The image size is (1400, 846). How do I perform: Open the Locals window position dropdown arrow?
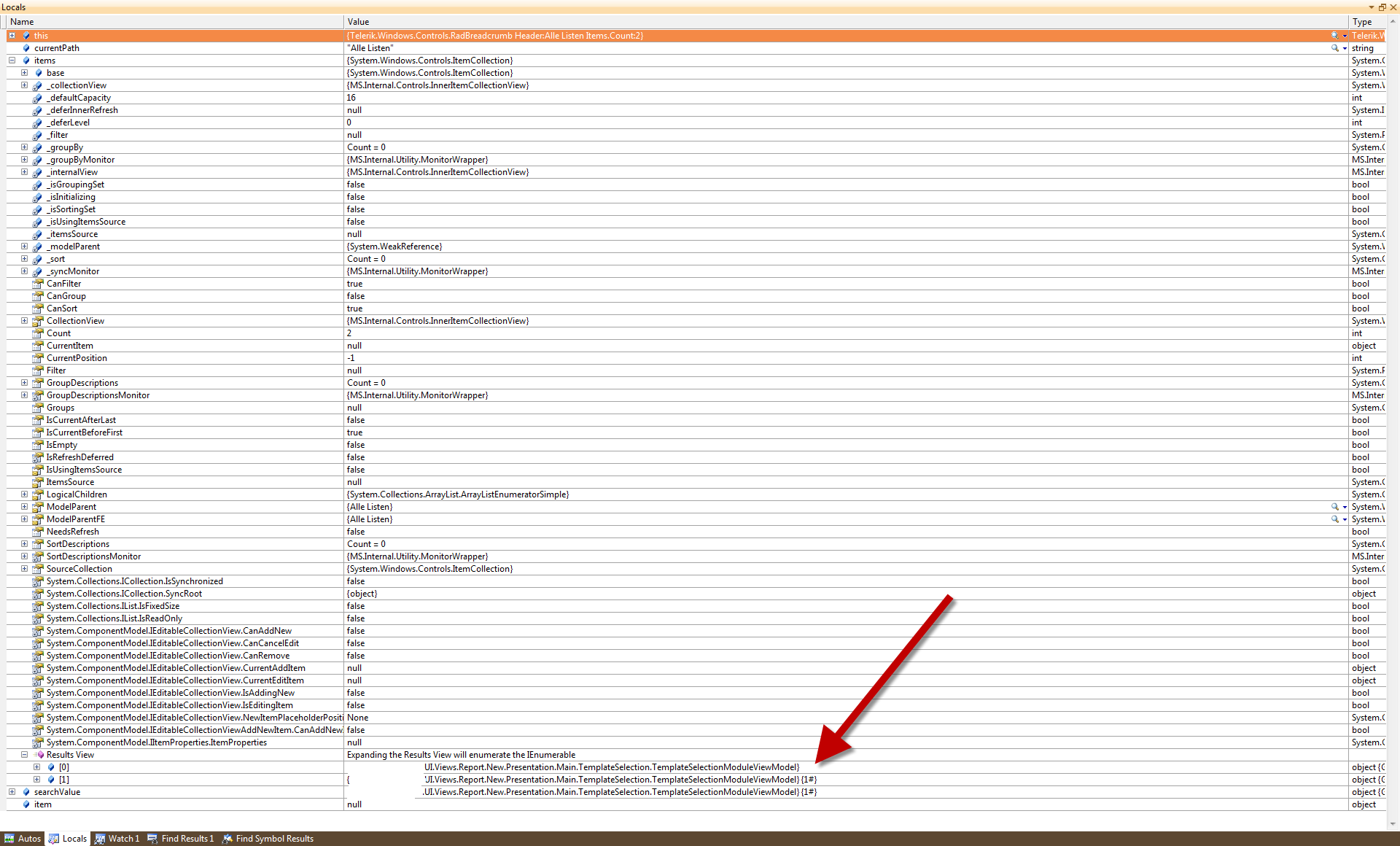[x=1371, y=7]
